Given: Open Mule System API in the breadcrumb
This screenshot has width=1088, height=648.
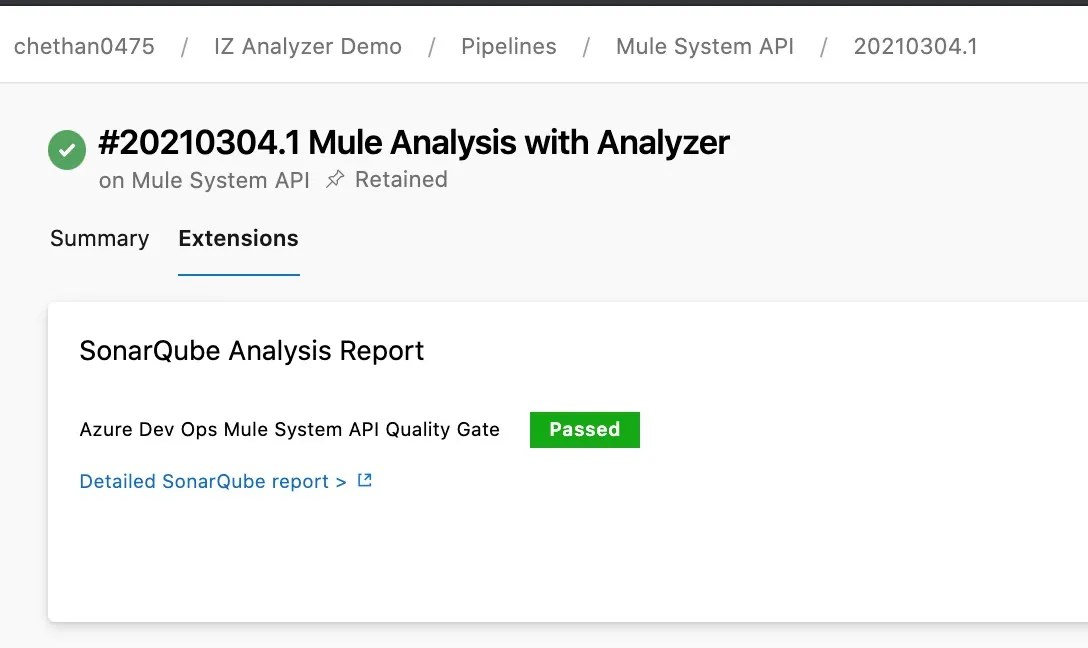Looking at the screenshot, I should click(705, 46).
